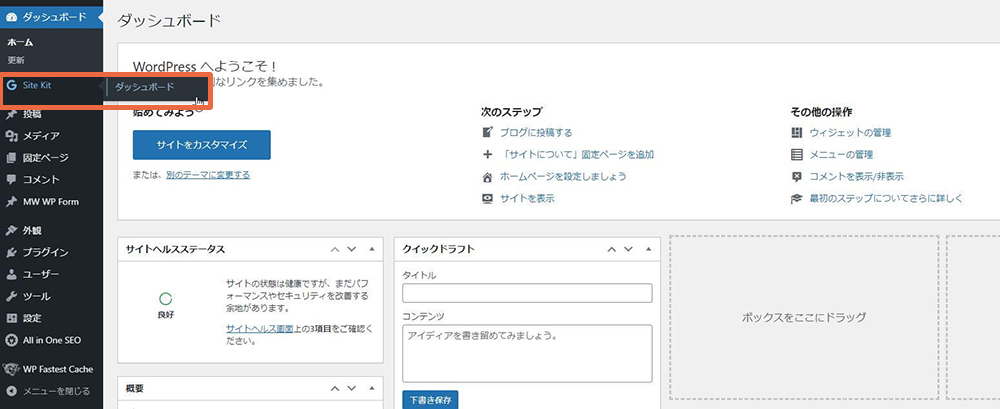Click the comment bubble icon beside コメント
1000x409 pixels.
[x=11, y=179]
